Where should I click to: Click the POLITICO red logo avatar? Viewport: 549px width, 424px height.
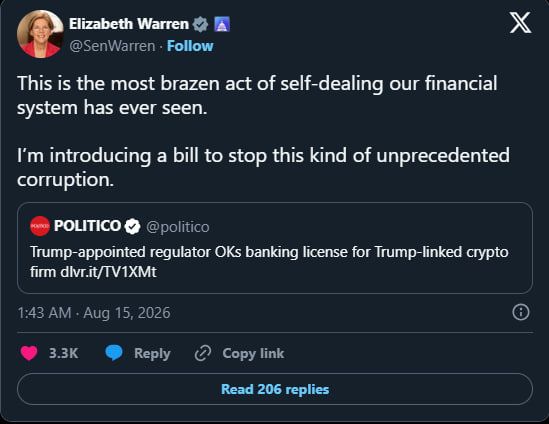40,226
